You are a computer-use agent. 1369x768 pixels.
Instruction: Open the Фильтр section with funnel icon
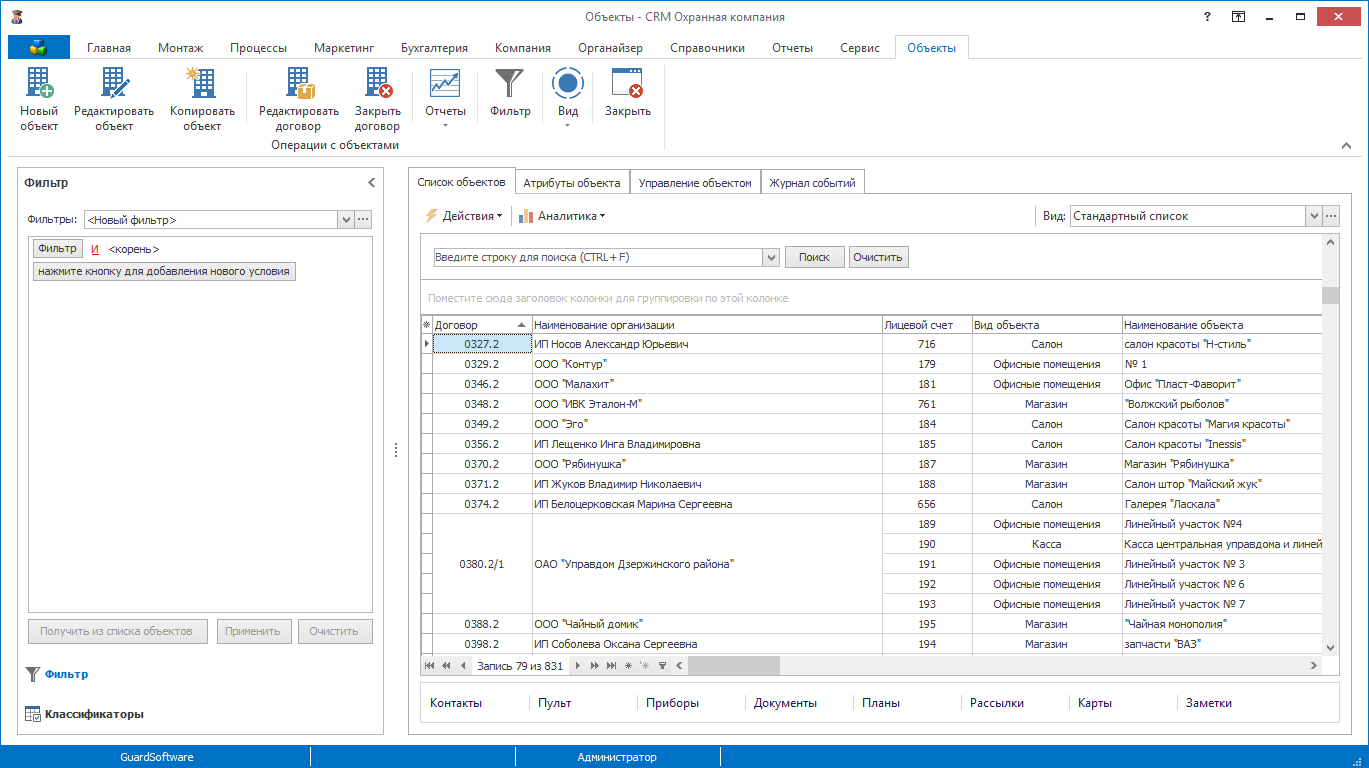coord(57,674)
